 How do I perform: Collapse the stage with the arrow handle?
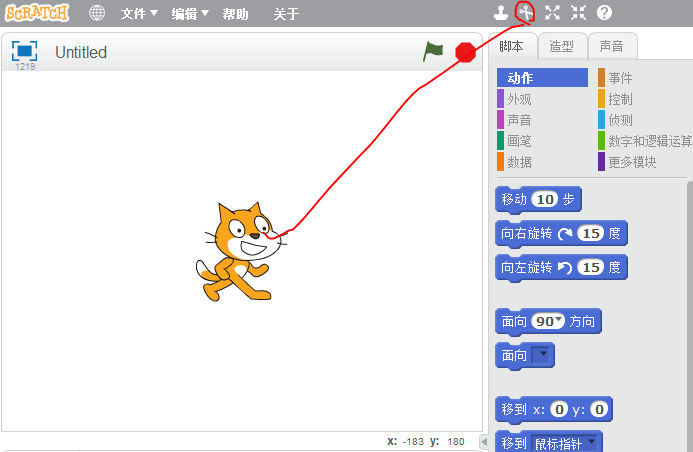[x=484, y=441]
